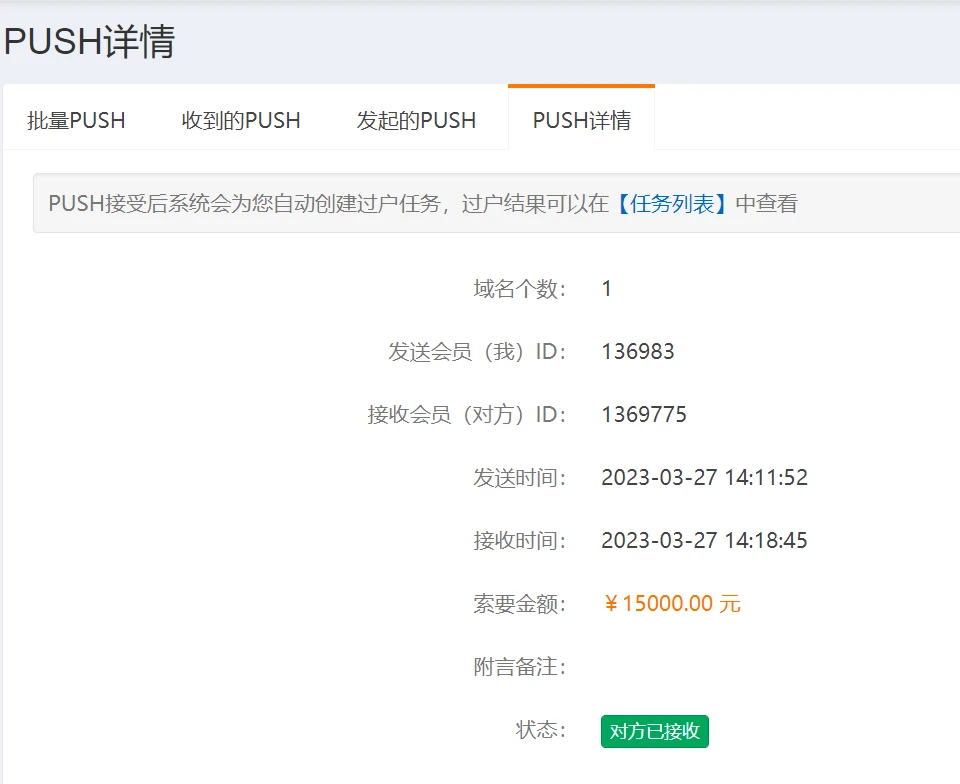Click the 附言备注 label
Image resolution: width=960 pixels, height=784 pixels.
coord(519,667)
